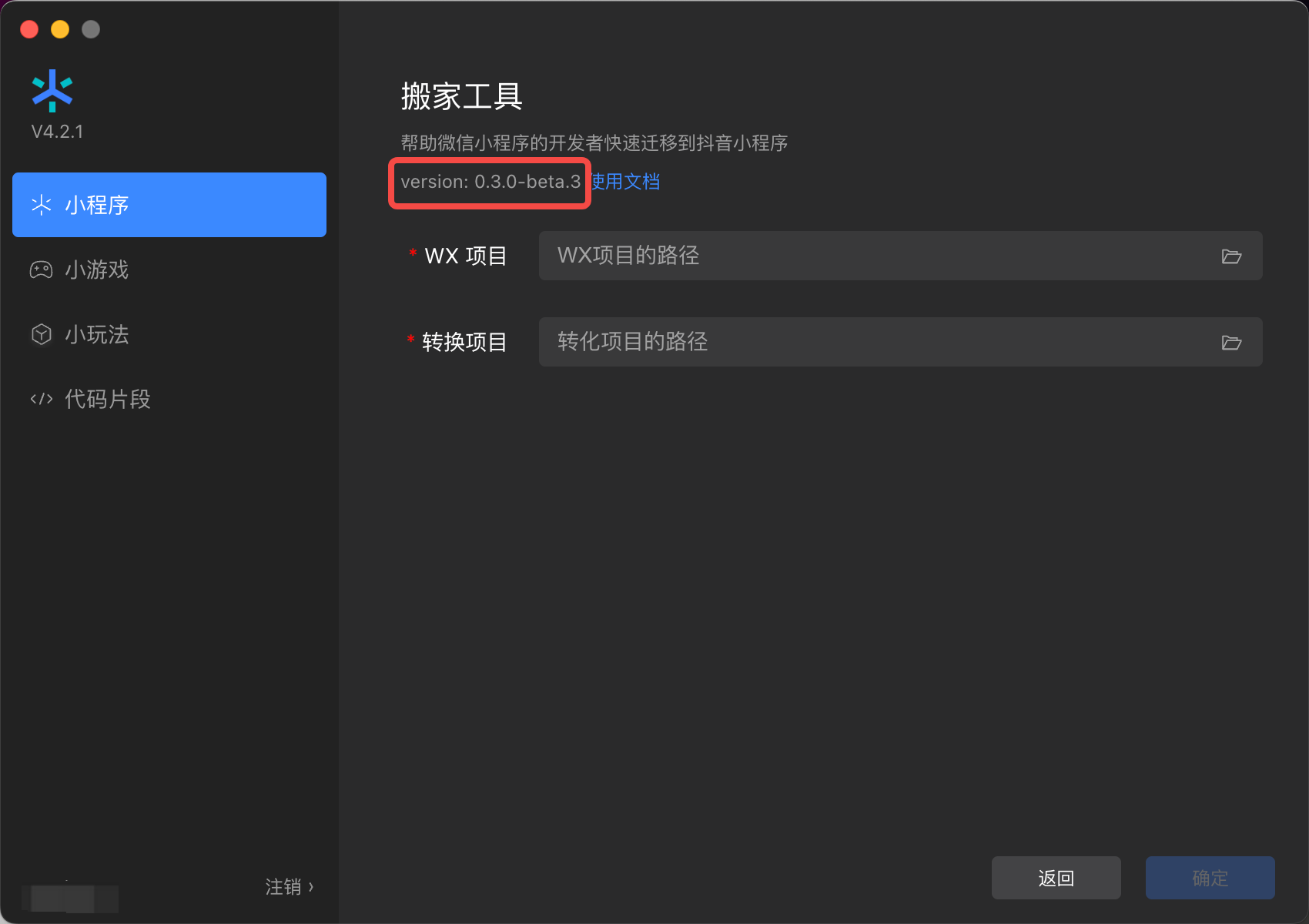Open the 代码片段 section
Image resolution: width=1309 pixels, height=924 pixels.
[x=169, y=399]
